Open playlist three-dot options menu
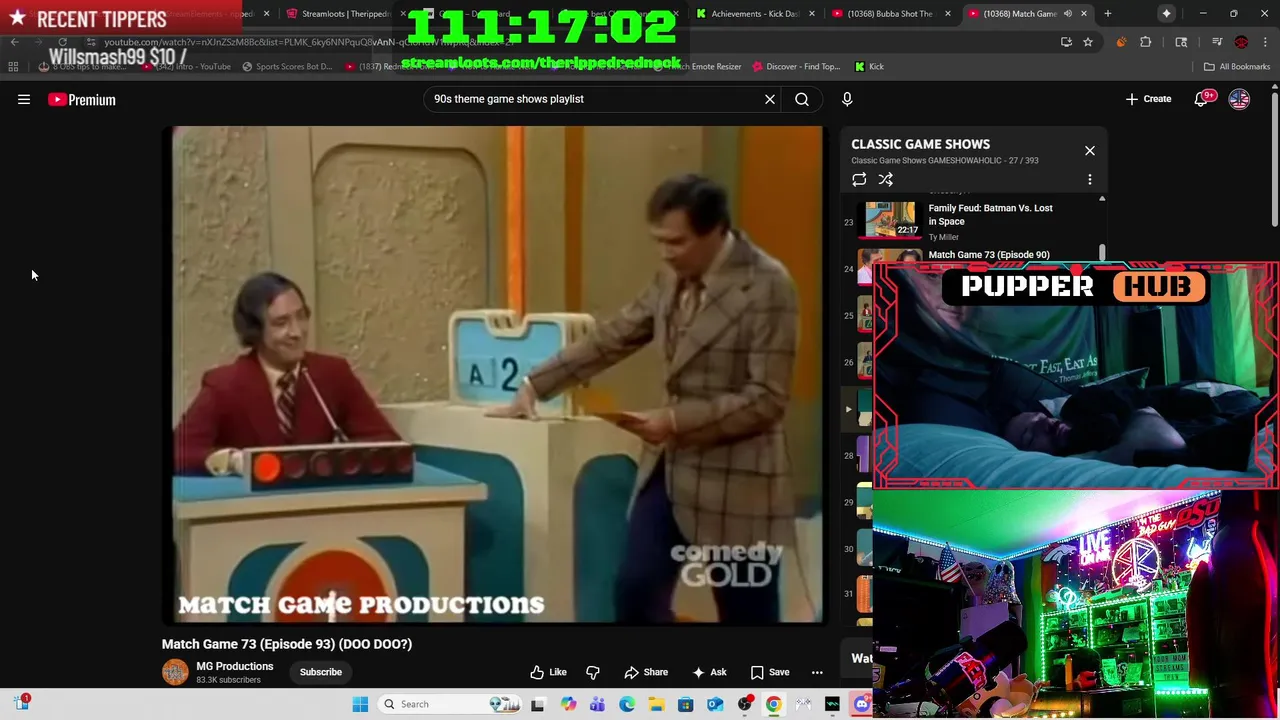This screenshot has width=1280, height=720. pos(1090,180)
